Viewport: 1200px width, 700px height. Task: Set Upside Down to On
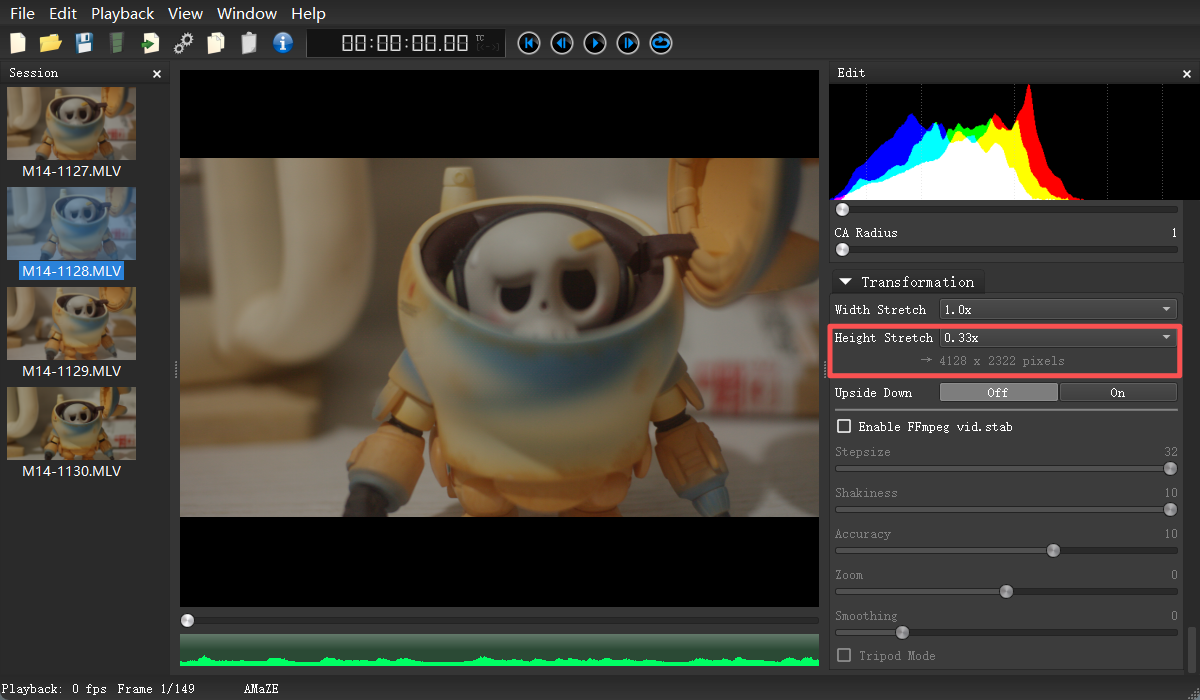(1117, 393)
